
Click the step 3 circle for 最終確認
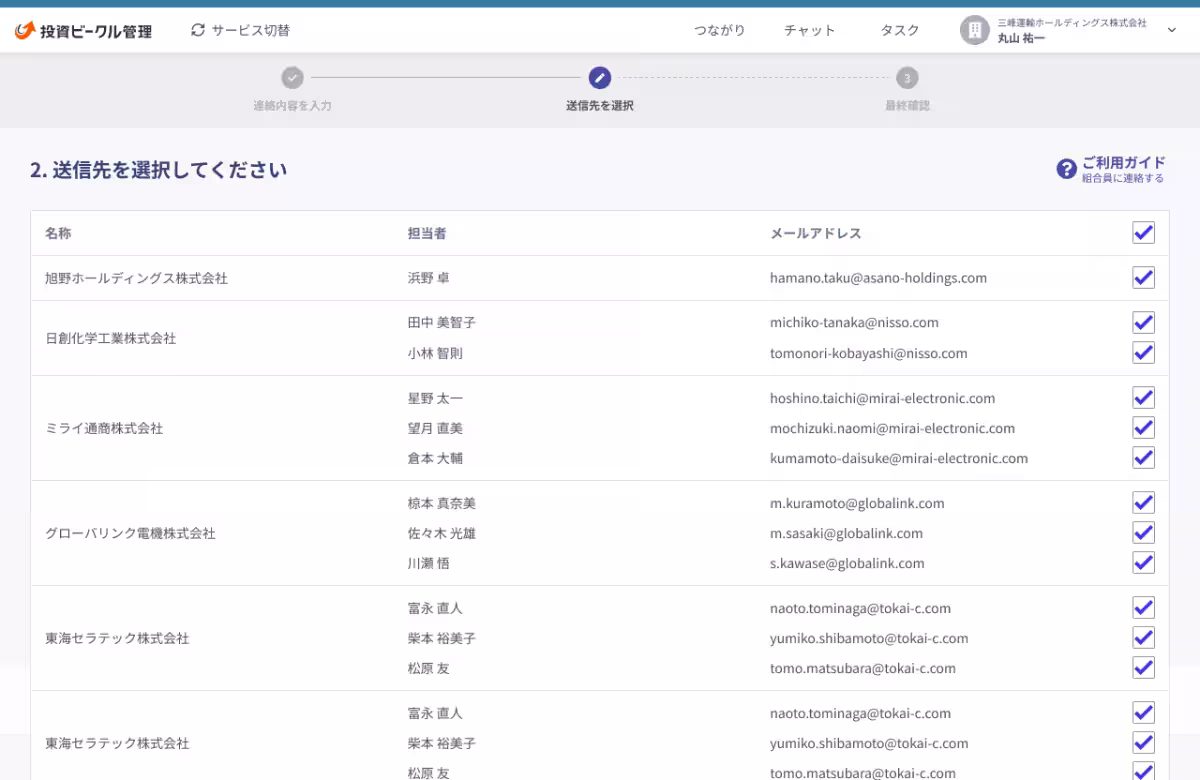pyautogui.click(x=907, y=78)
